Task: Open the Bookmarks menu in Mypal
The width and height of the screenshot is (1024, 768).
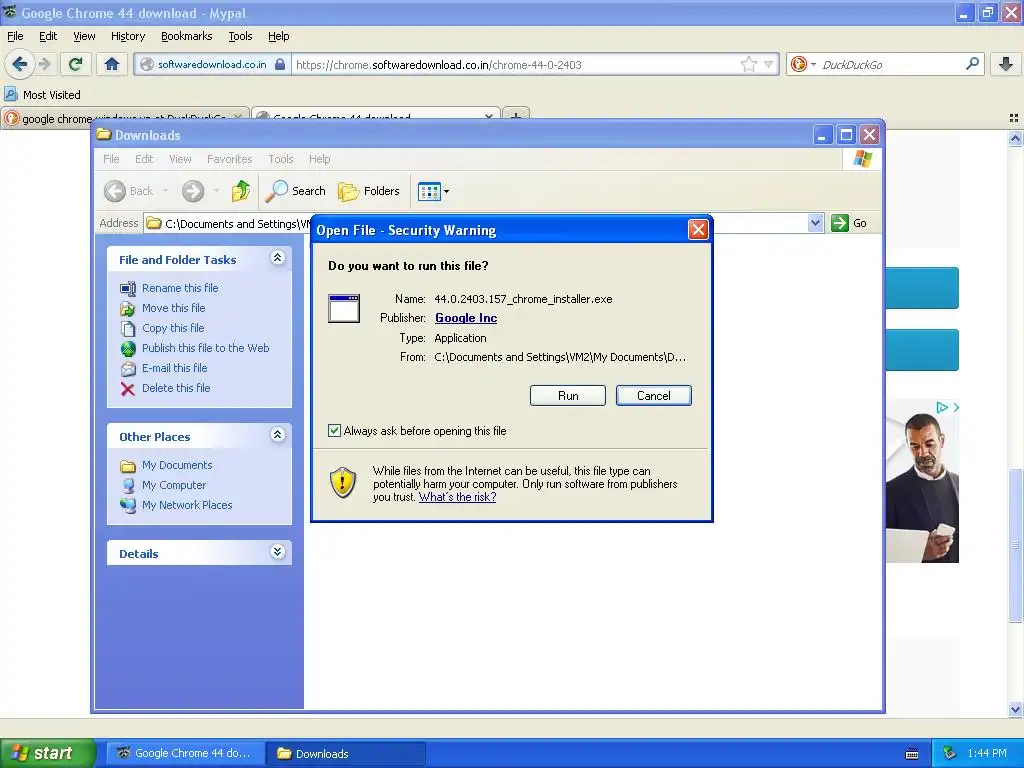Action: pyautogui.click(x=187, y=36)
